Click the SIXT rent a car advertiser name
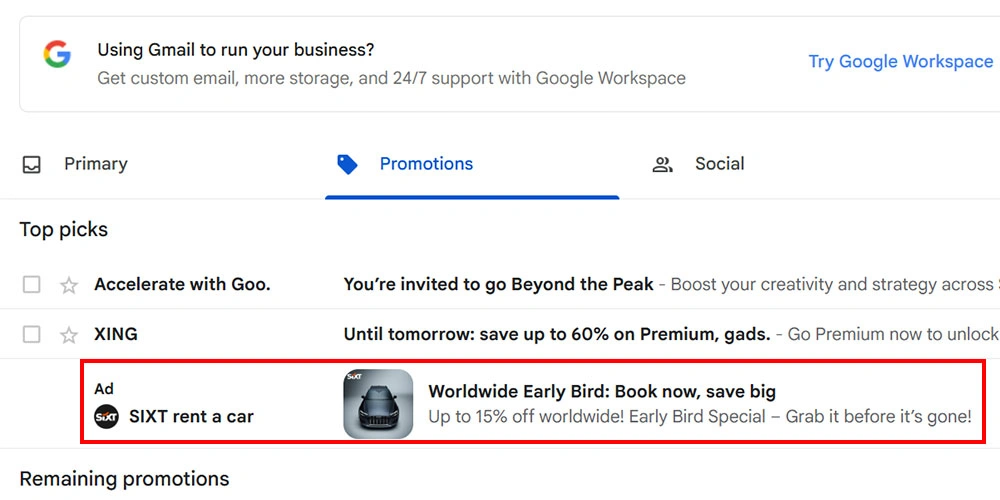This screenshot has width=1000, height=500. 191,416
